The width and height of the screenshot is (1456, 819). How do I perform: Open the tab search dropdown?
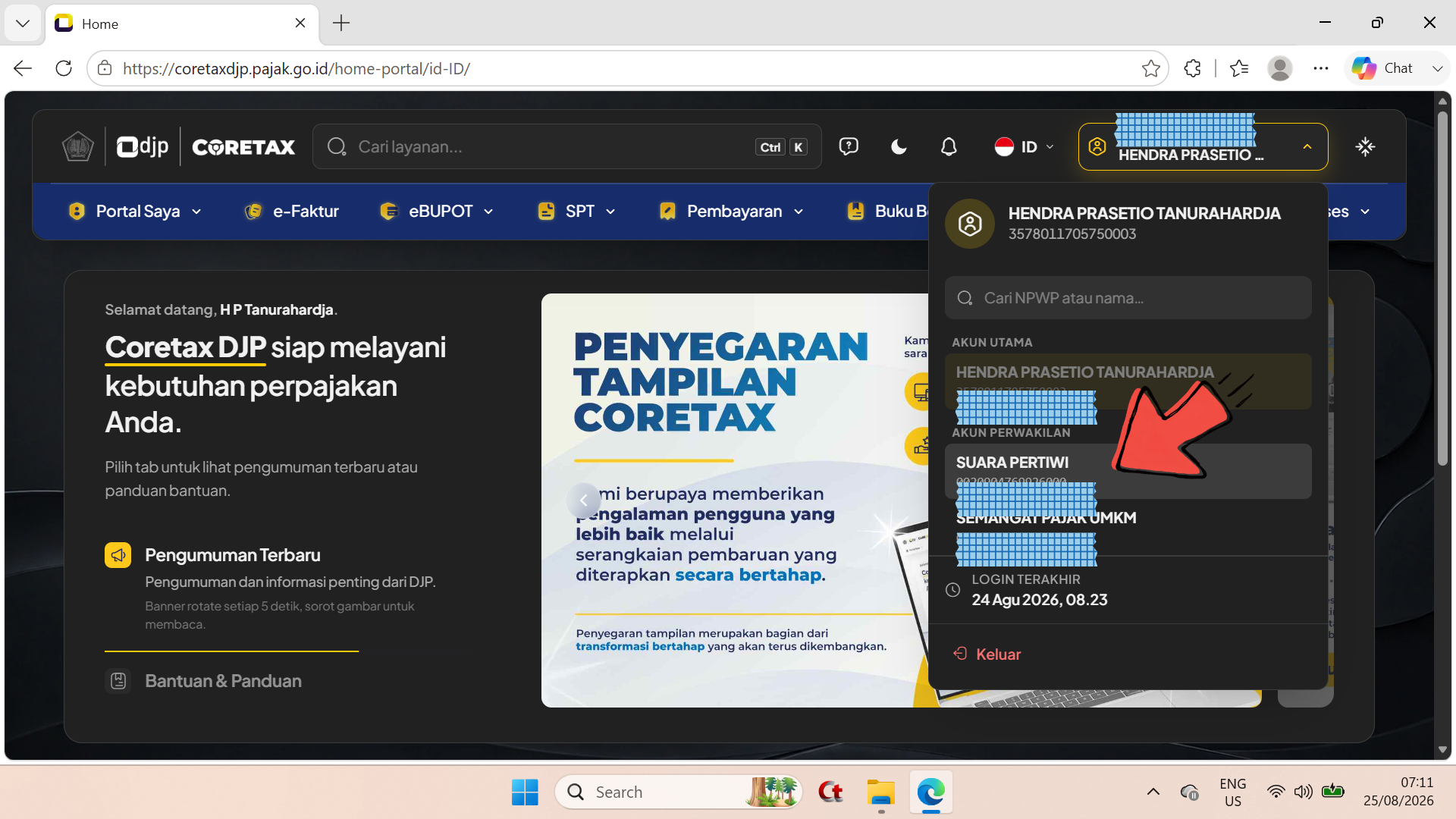[x=23, y=24]
